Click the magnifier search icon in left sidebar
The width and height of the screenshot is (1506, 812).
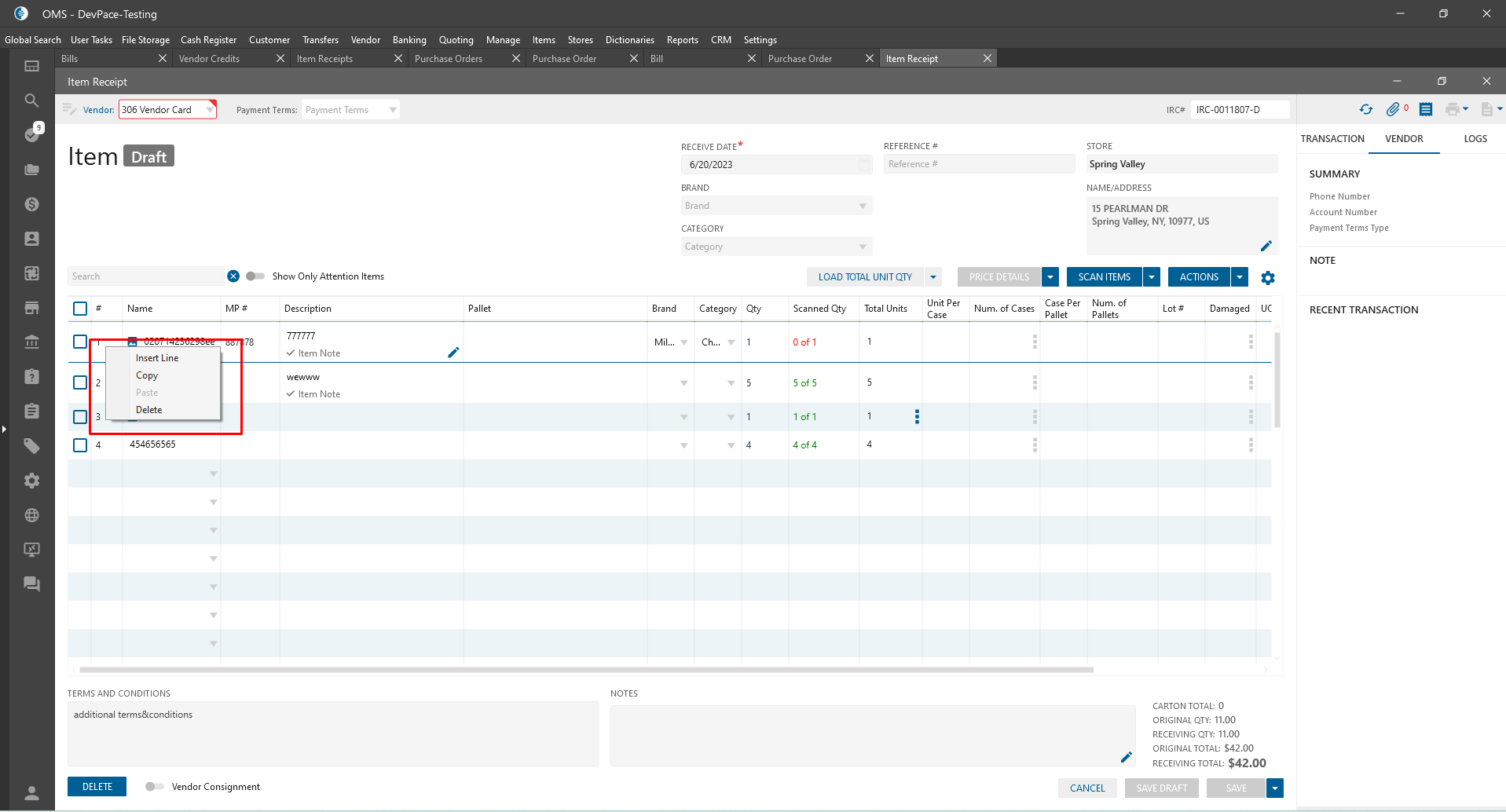click(x=31, y=101)
